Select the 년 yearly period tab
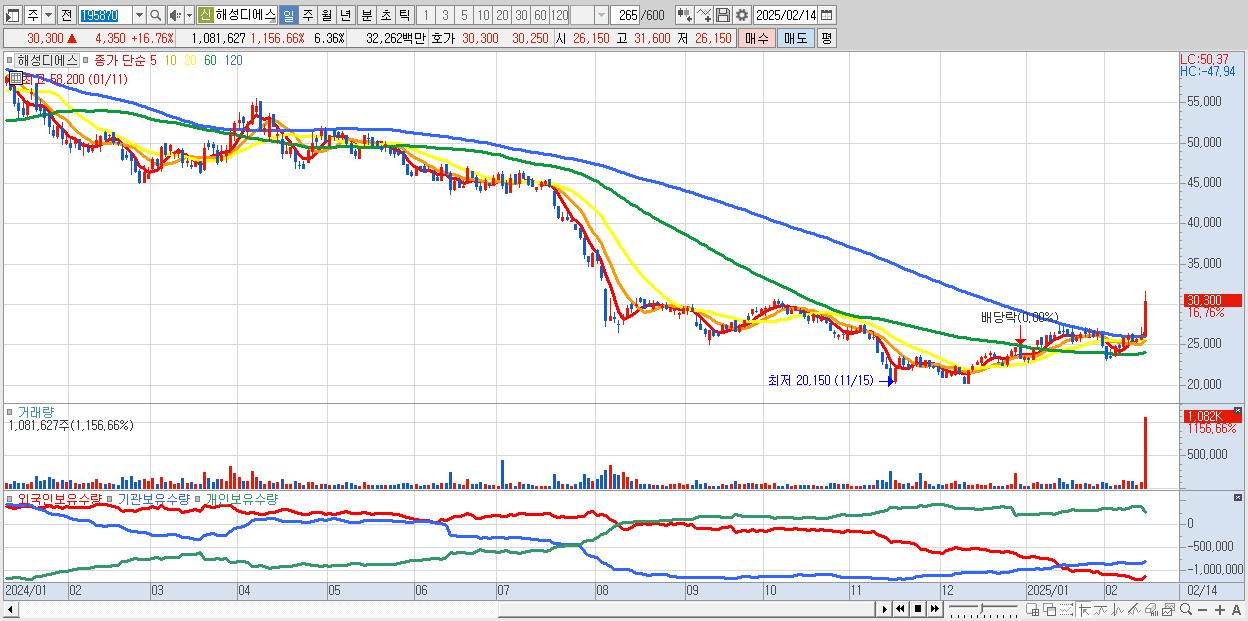 tap(345, 15)
